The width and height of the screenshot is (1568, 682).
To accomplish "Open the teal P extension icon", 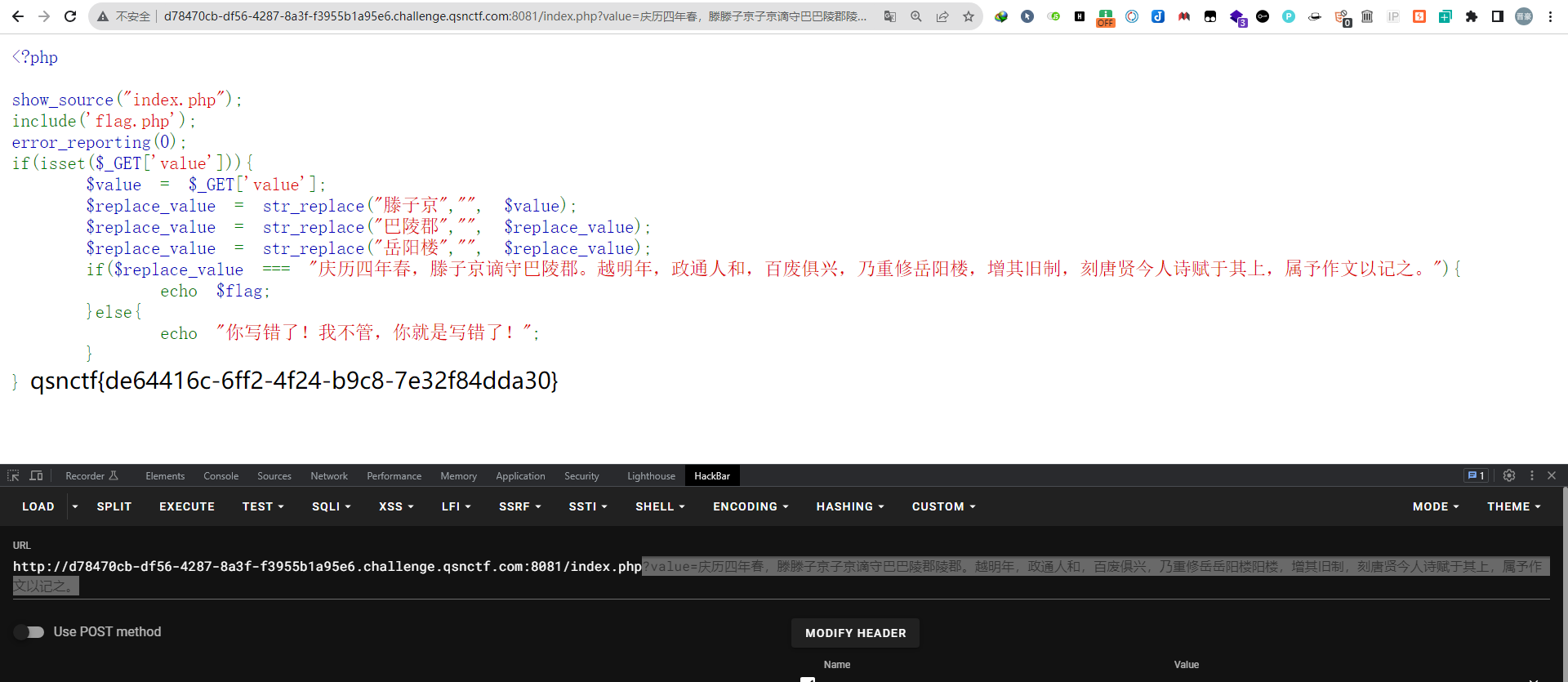I will point(1289,16).
